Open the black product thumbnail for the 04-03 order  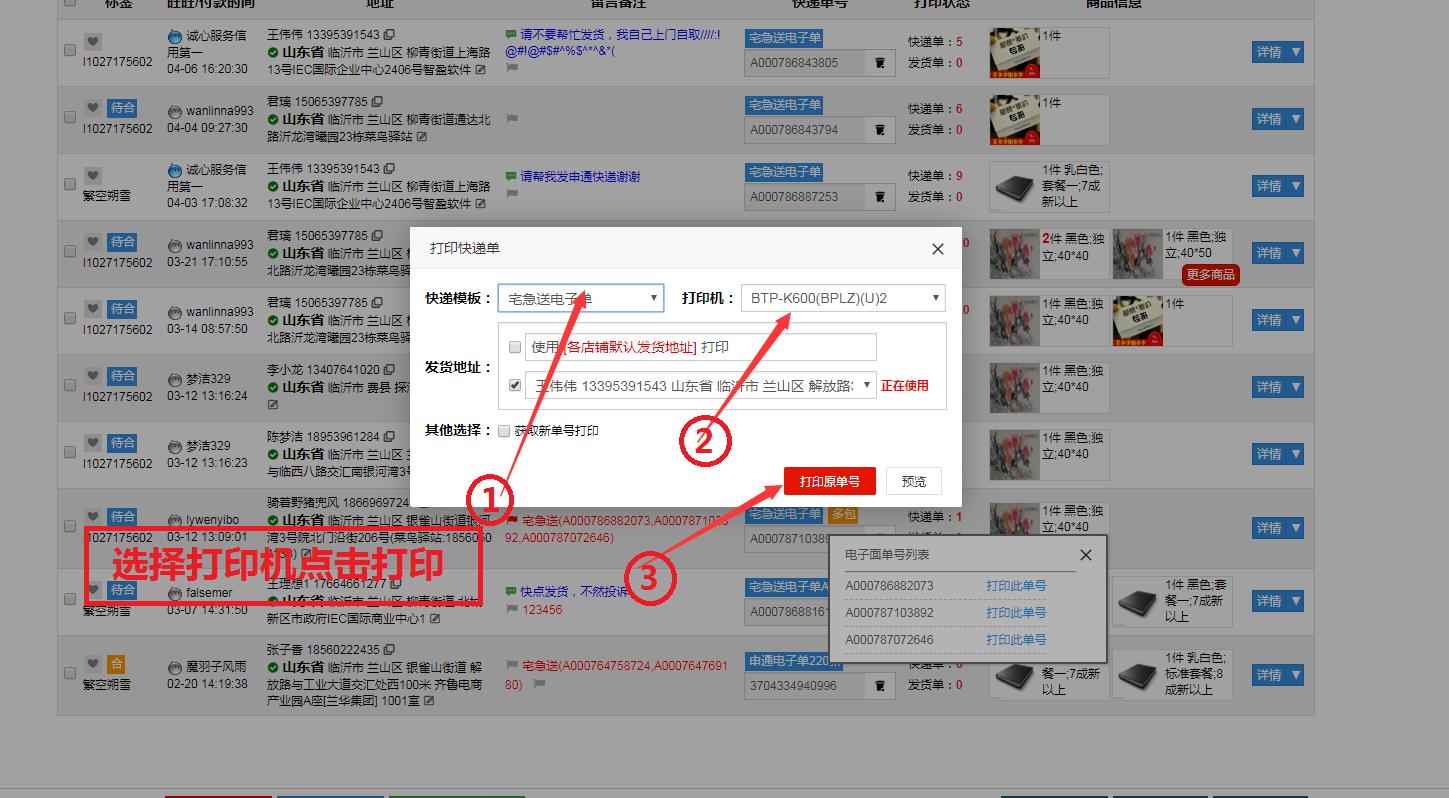point(1014,187)
